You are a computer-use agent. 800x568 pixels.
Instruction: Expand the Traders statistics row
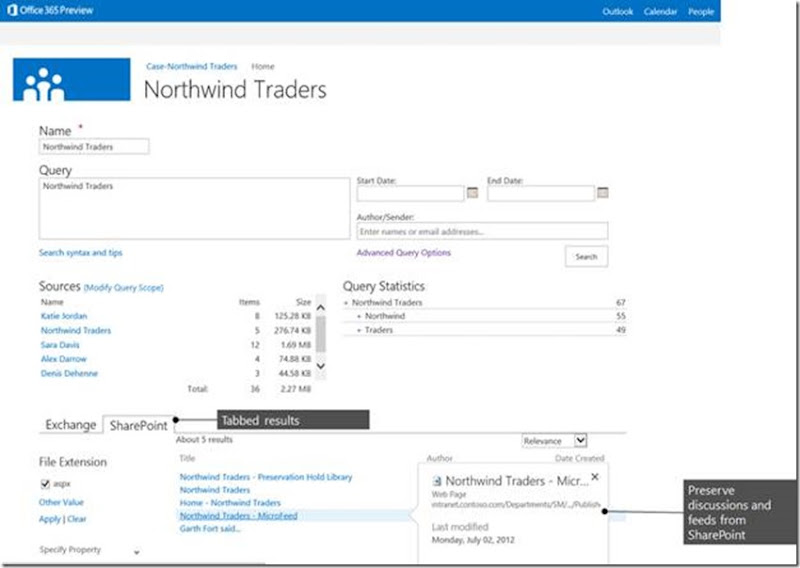[x=359, y=330]
